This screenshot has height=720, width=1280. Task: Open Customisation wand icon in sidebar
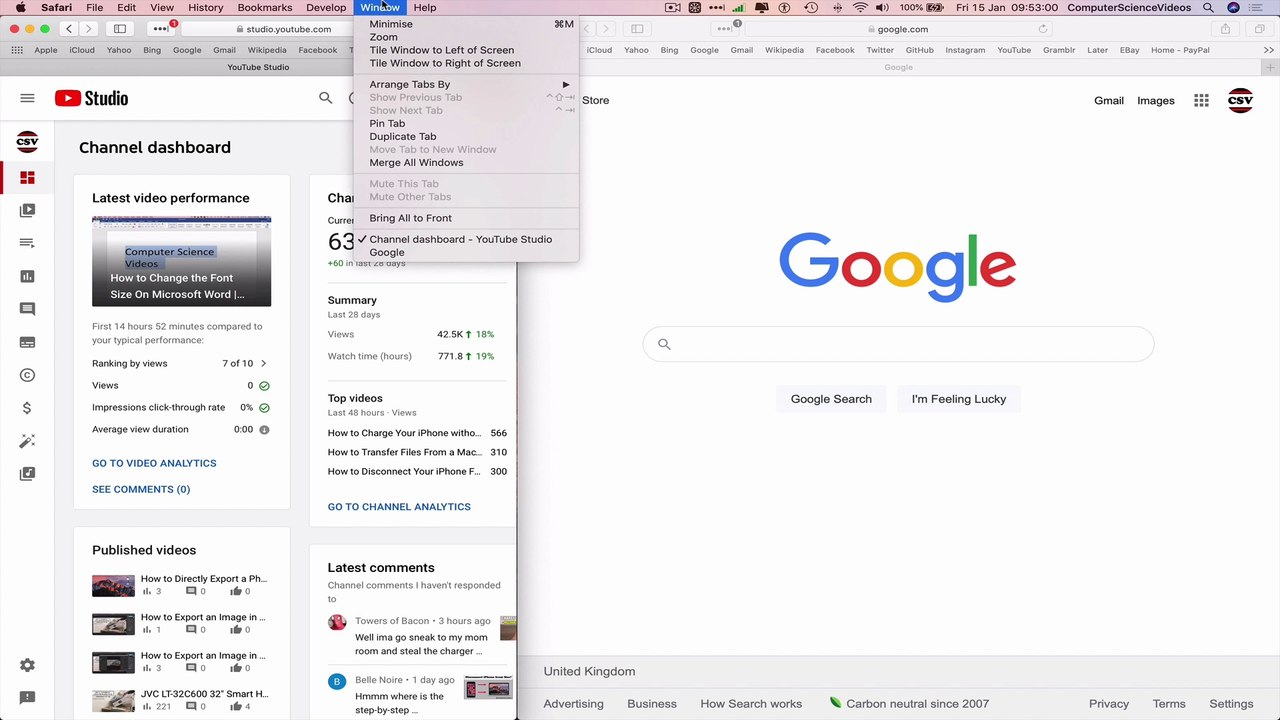(x=27, y=441)
